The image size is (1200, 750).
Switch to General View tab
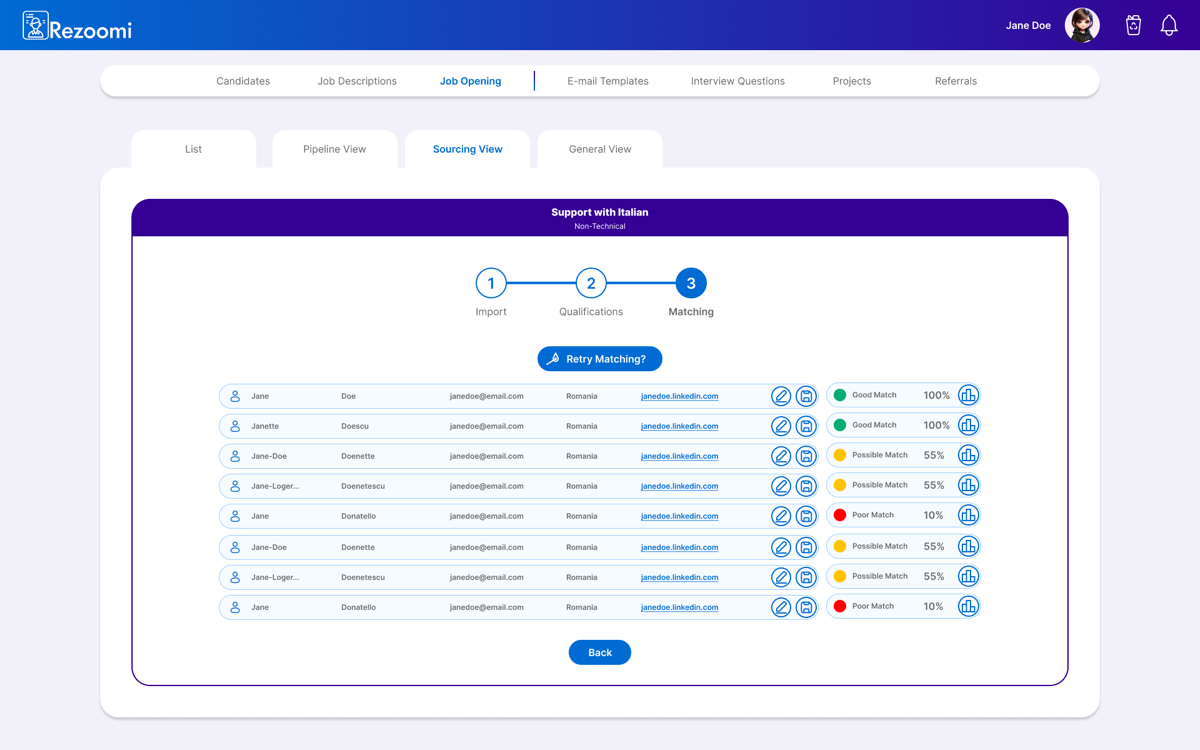pyautogui.click(x=600, y=149)
